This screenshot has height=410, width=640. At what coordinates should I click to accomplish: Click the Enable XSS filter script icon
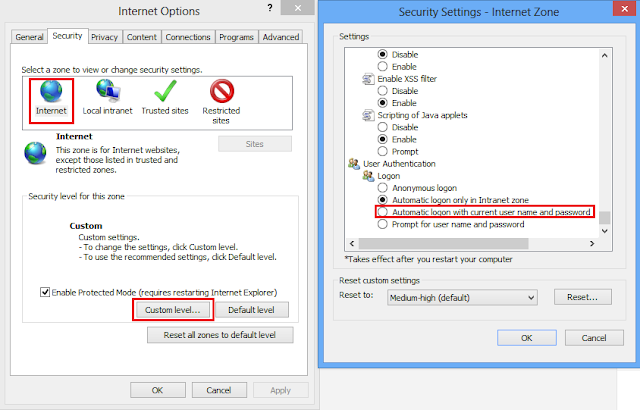tap(368, 79)
